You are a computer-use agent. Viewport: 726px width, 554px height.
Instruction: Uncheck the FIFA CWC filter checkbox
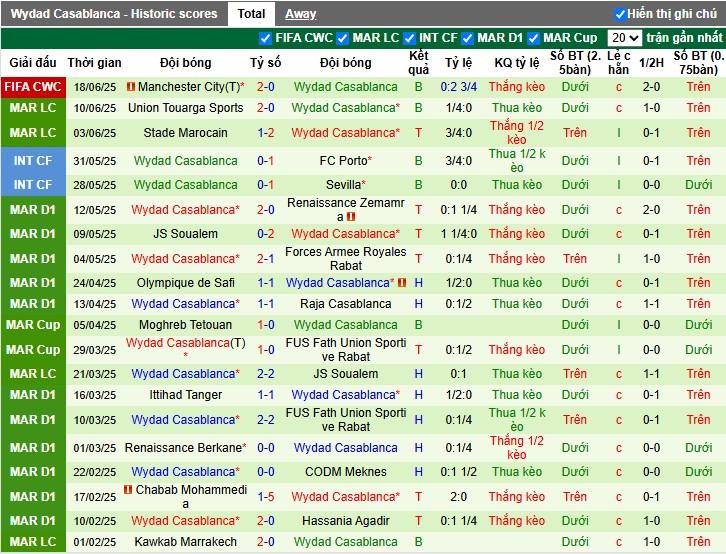(x=265, y=38)
